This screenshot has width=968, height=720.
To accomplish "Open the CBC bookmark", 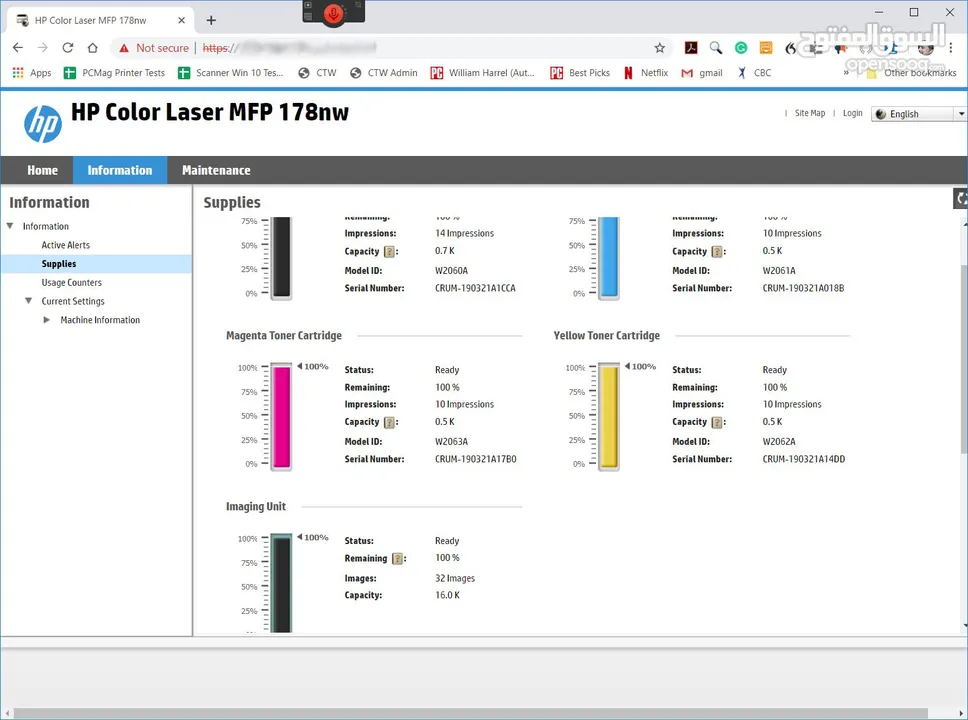I will pos(754,73).
